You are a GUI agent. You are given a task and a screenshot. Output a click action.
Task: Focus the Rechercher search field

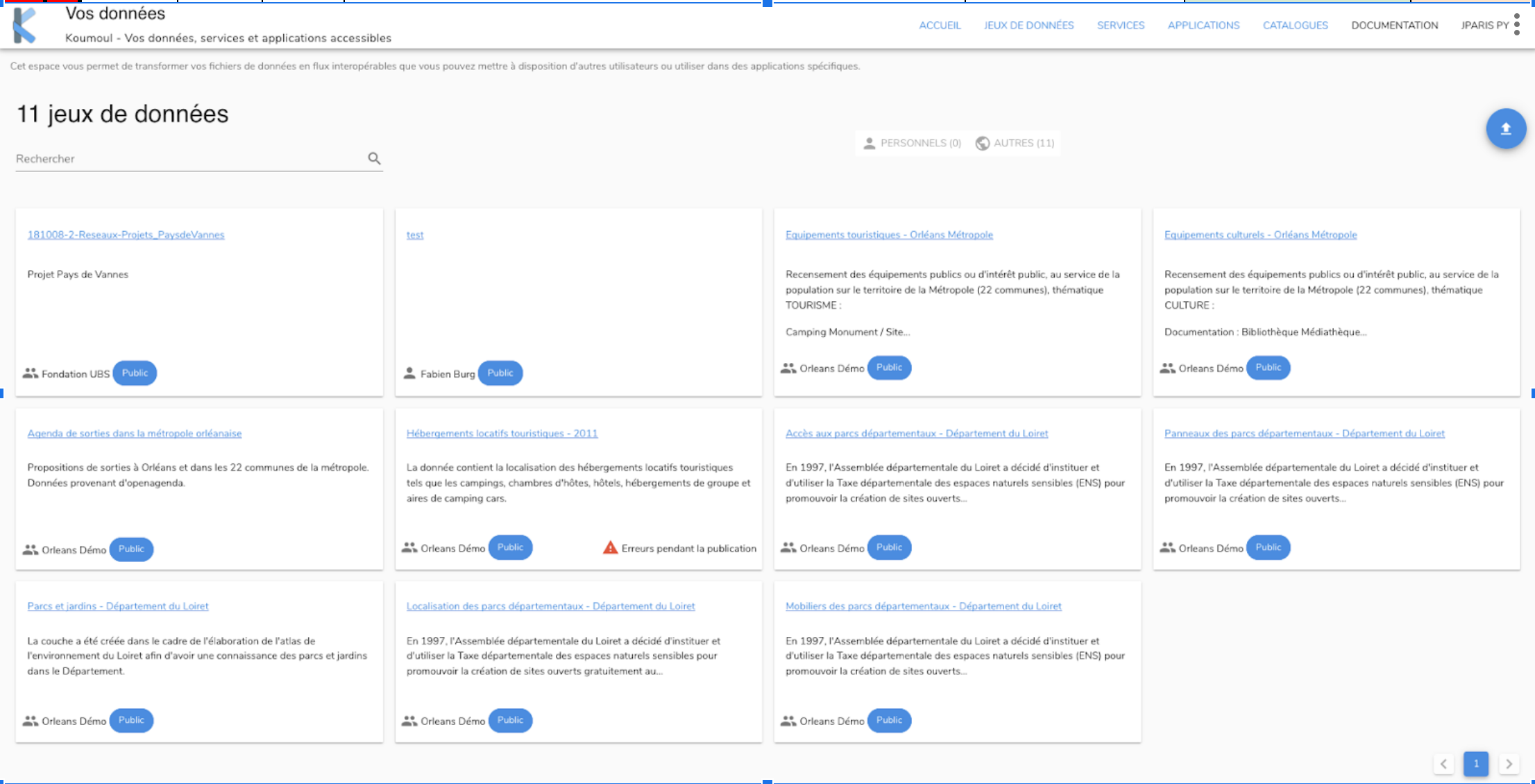point(187,159)
